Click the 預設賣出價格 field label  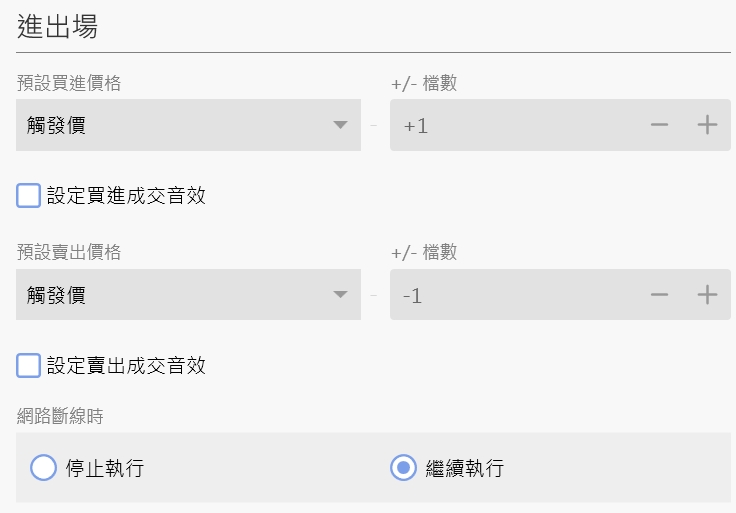click(x=69, y=253)
